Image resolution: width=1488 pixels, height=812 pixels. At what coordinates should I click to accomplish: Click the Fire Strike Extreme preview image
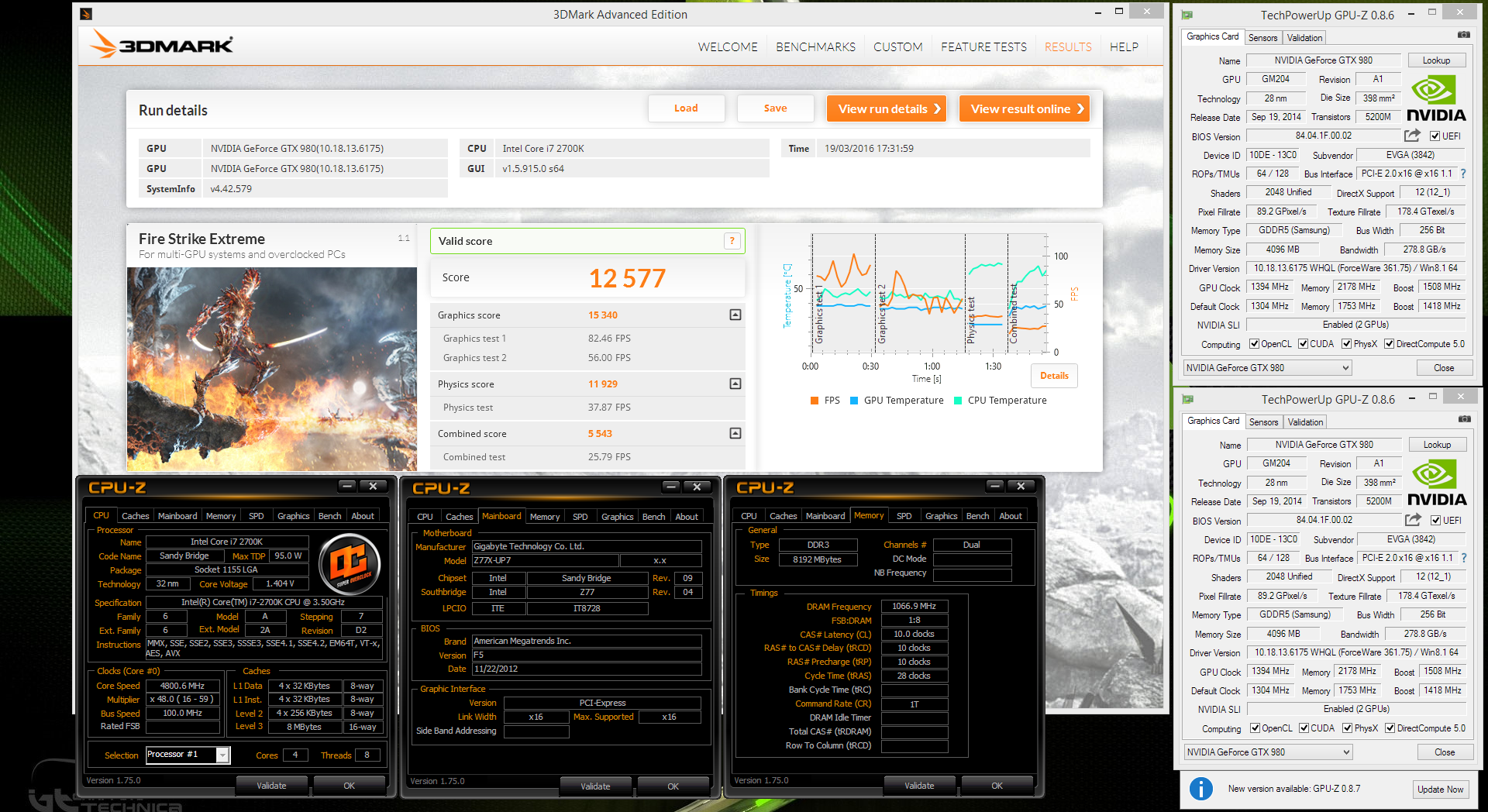coord(272,369)
